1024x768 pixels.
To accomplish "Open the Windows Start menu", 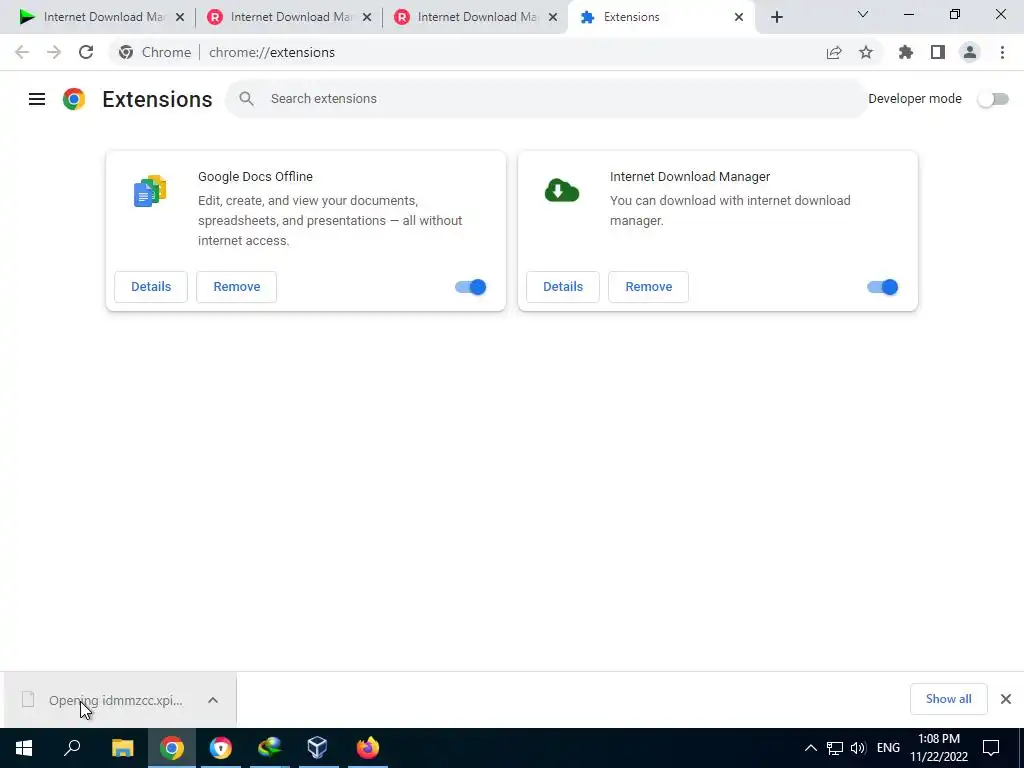I will [x=24, y=748].
